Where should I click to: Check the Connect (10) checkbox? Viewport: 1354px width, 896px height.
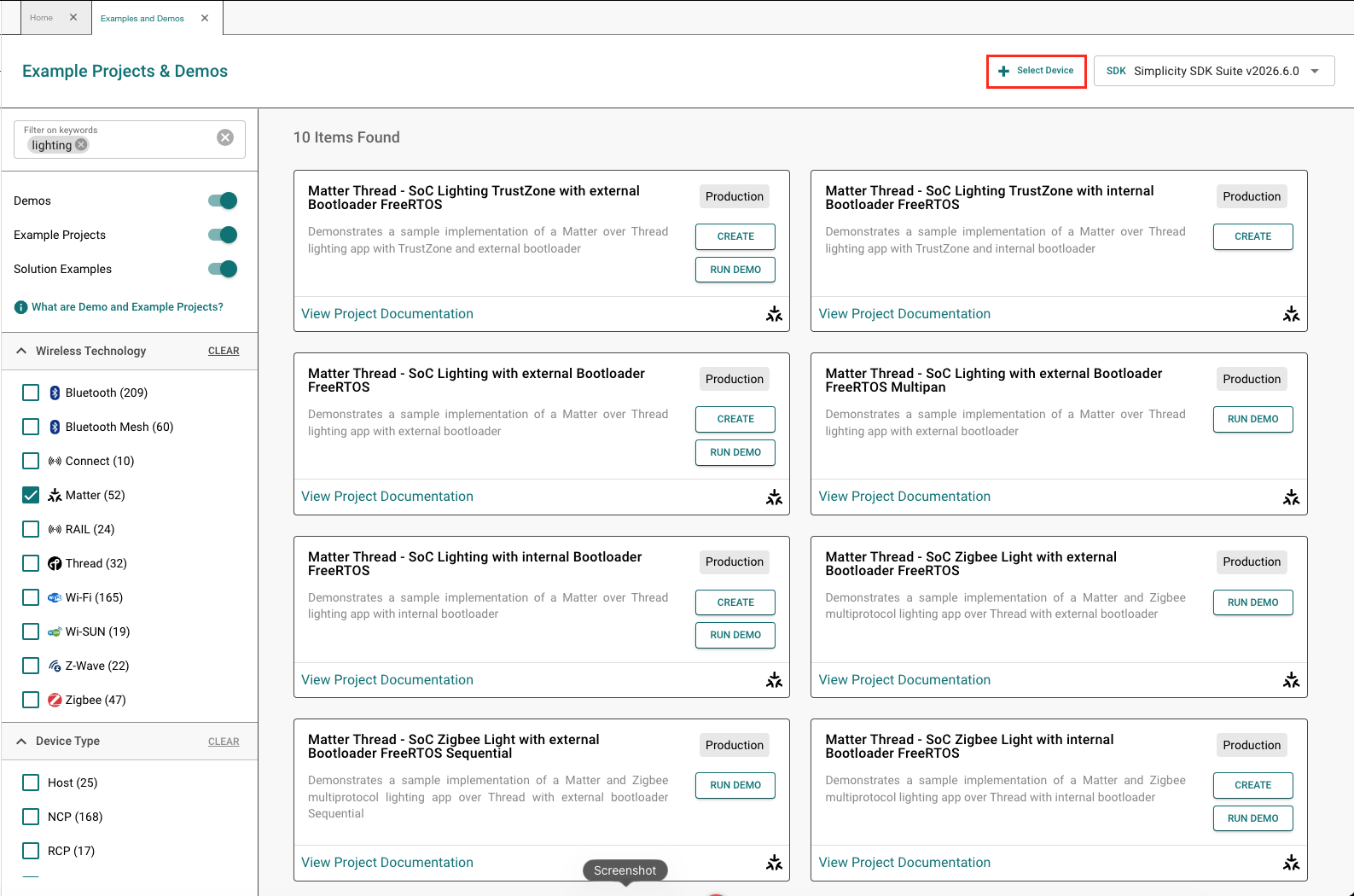click(31, 461)
